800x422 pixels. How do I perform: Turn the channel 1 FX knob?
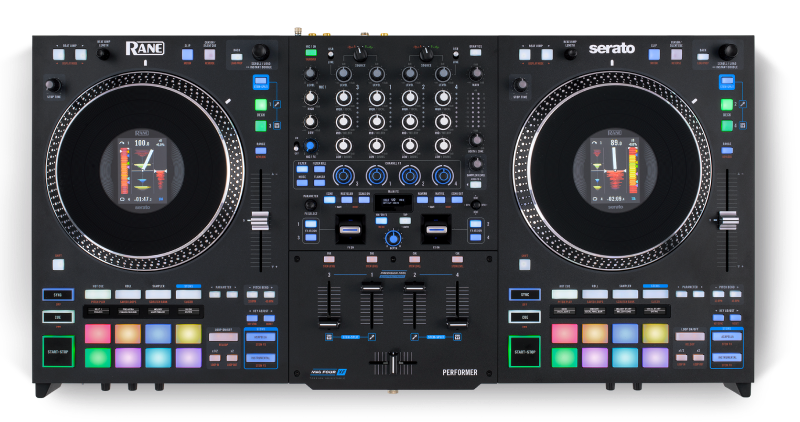click(x=377, y=176)
